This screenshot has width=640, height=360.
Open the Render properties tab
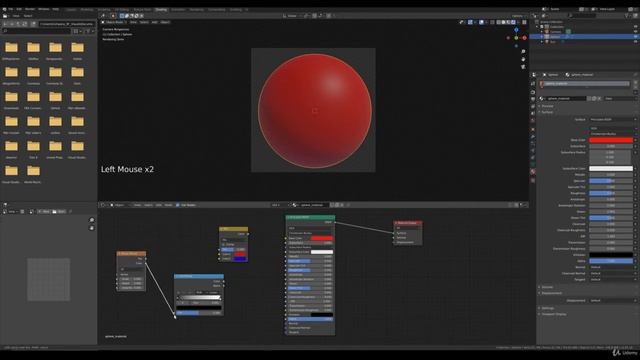533,92
